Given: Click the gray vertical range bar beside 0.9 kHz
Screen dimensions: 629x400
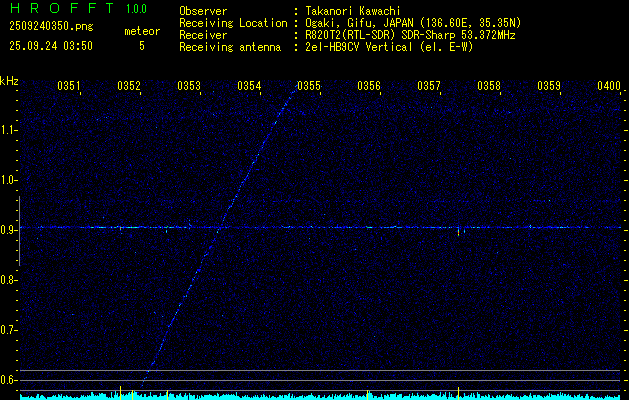Looking at the screenshot, I should (19, 231).
